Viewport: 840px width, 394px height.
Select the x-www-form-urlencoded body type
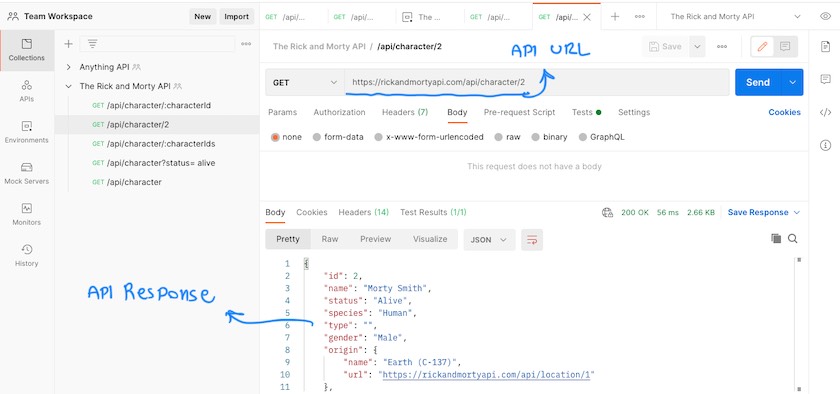429,137
